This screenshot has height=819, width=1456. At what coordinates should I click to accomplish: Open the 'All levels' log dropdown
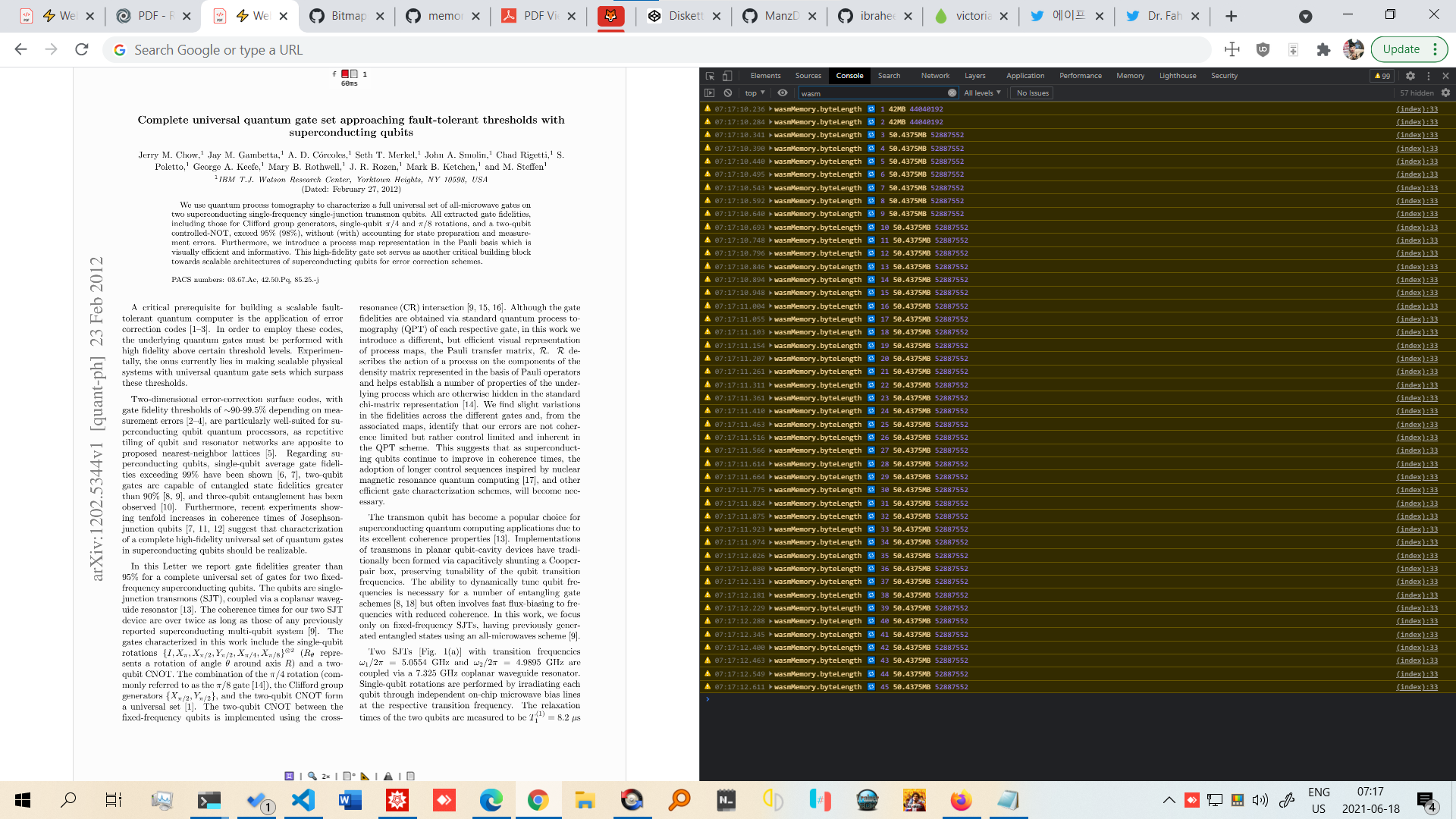tap(982, 93)
